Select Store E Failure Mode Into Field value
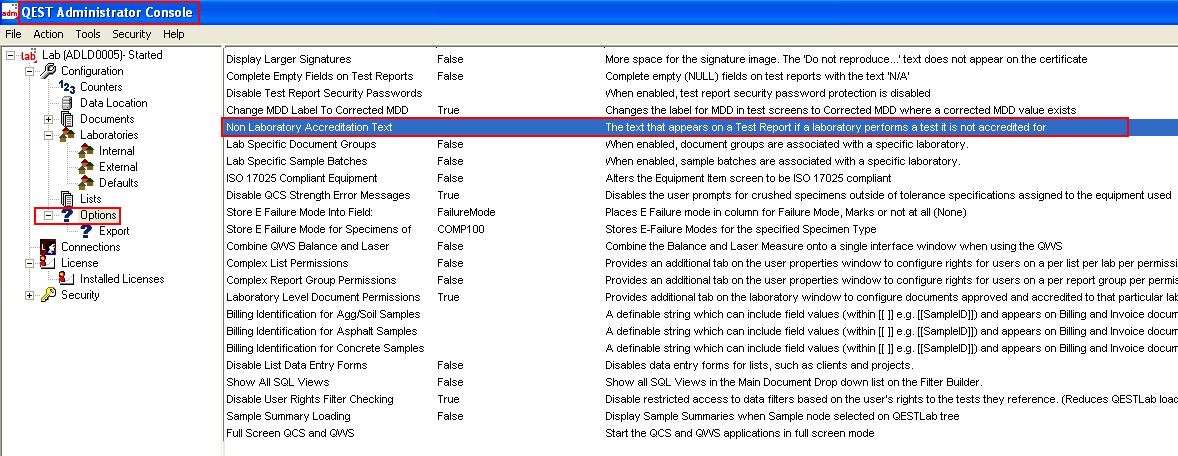Viewport: 1178px width, 456px height. click(465, 212)
